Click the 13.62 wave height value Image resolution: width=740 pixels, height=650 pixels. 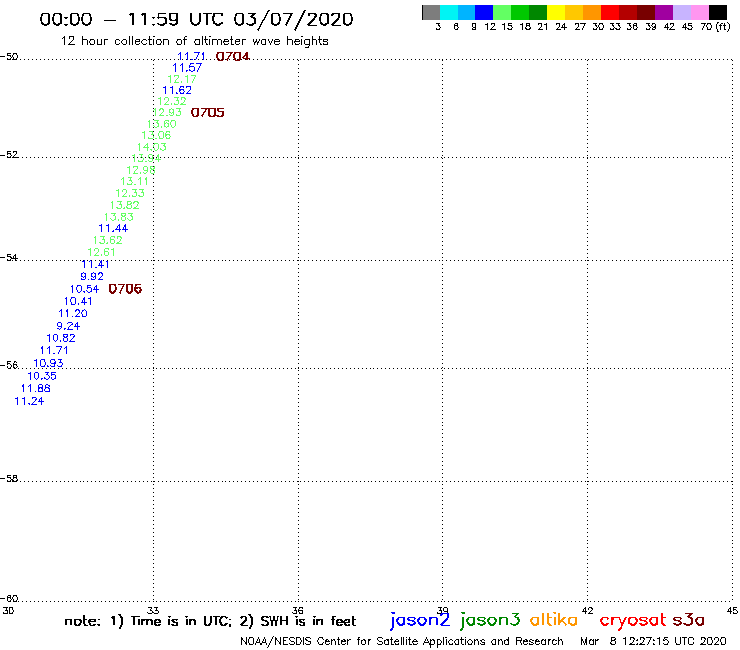click(108, 240)
